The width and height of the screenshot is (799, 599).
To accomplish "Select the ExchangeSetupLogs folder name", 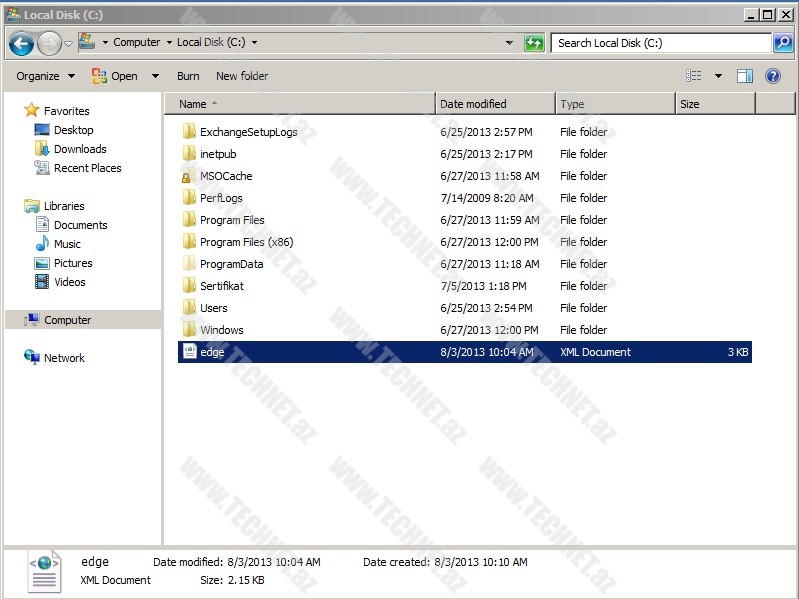I will (249, 132).
